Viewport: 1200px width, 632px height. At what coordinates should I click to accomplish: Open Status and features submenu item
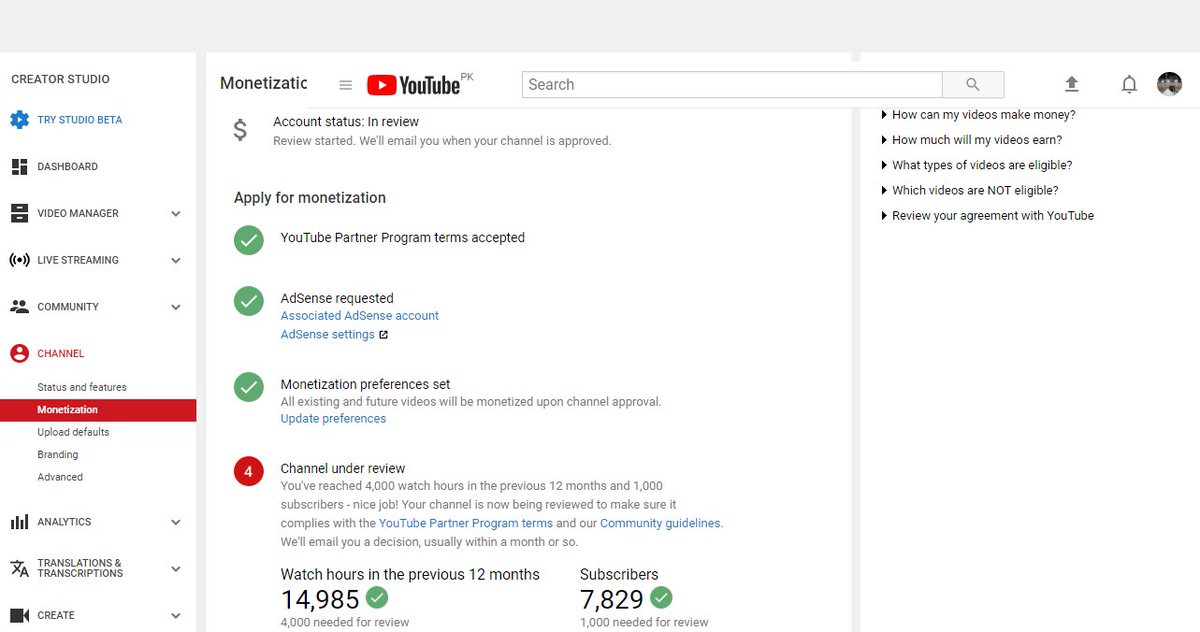(82, 387)
